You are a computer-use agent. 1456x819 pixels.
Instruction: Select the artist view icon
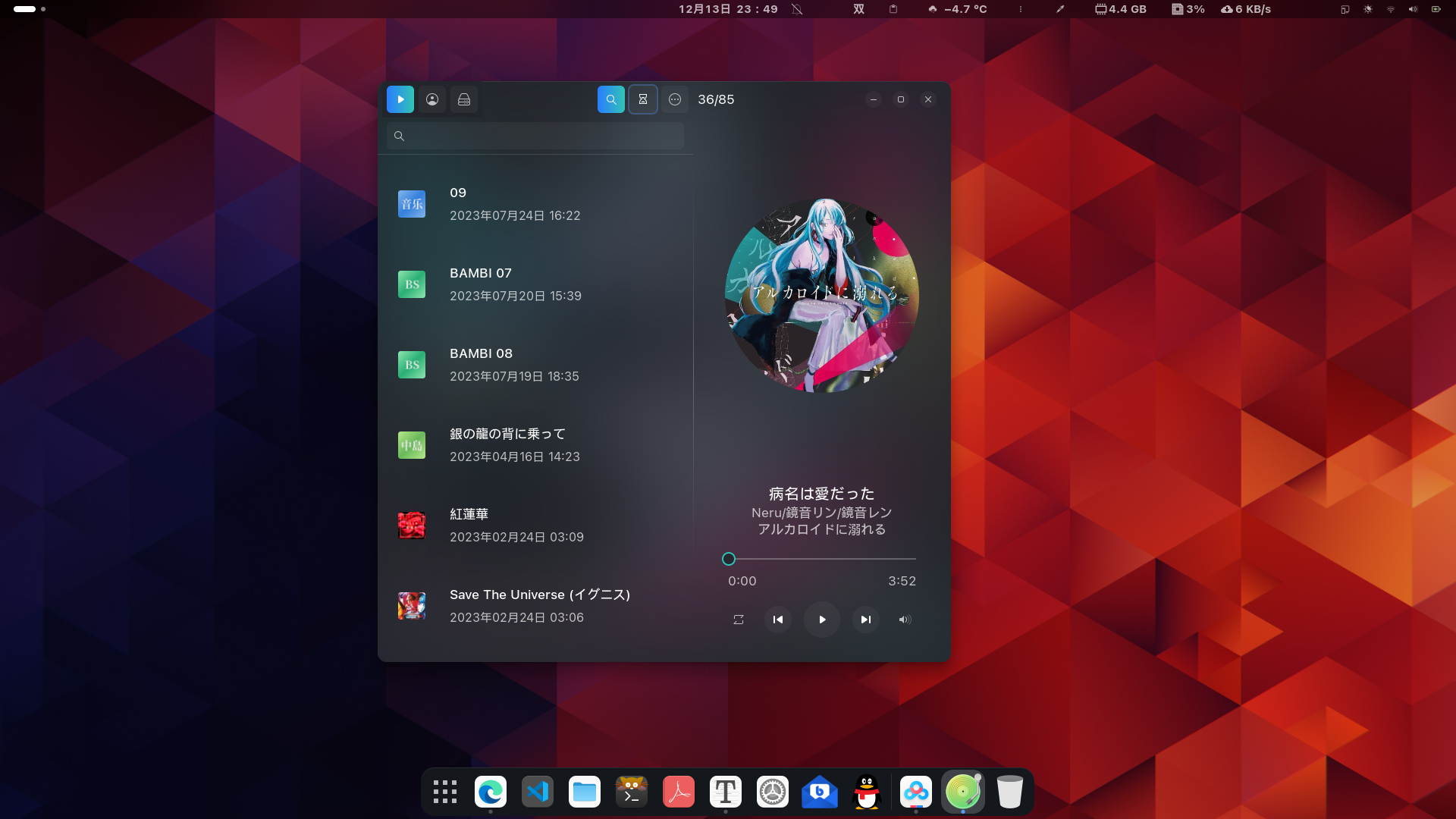tap(431, 99)
